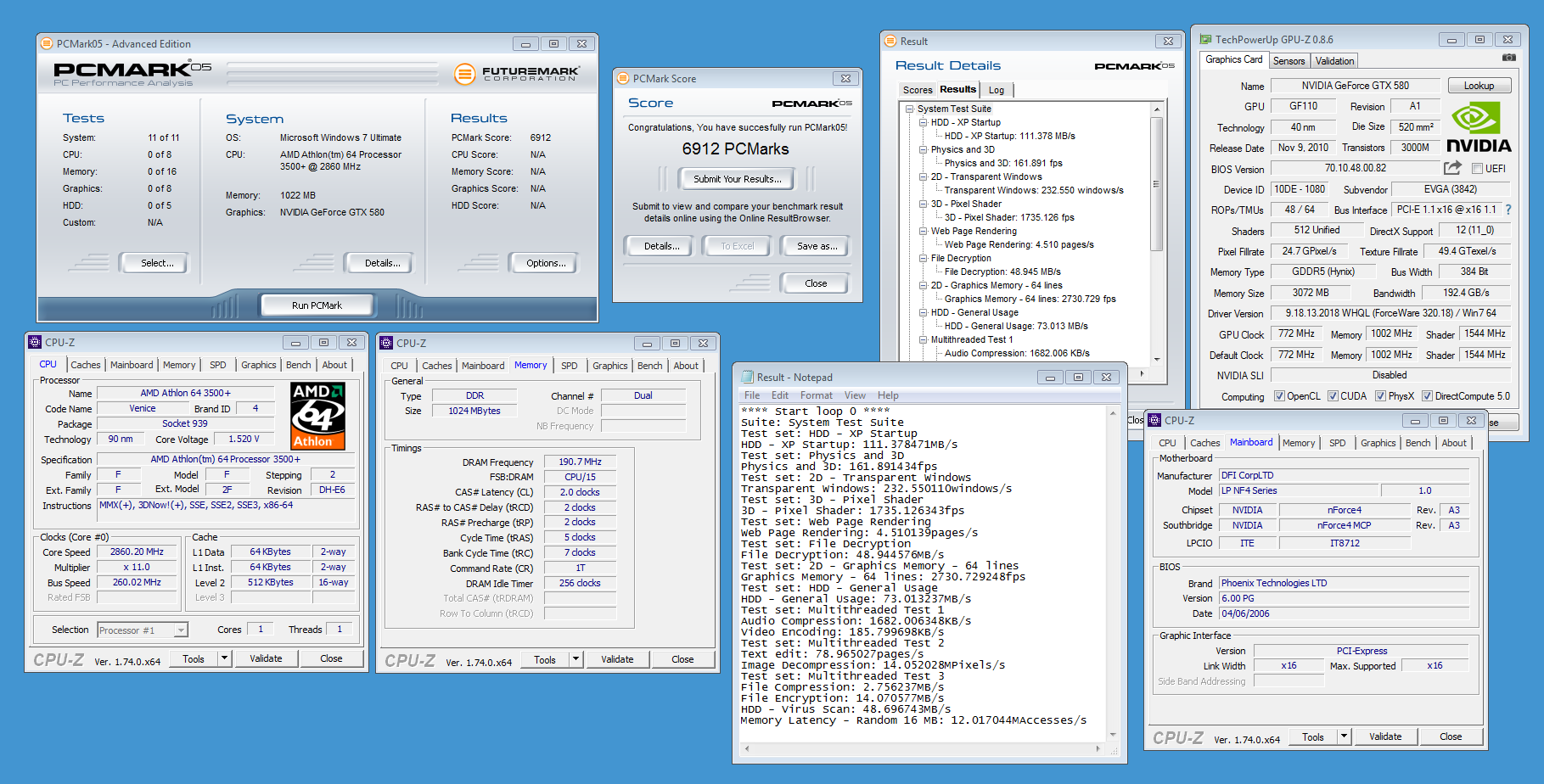The width and height of the screenshot is (1544, 784).
Task: Click the title bar icon of the CPU-Z processor window
Action: pos(35,342)
